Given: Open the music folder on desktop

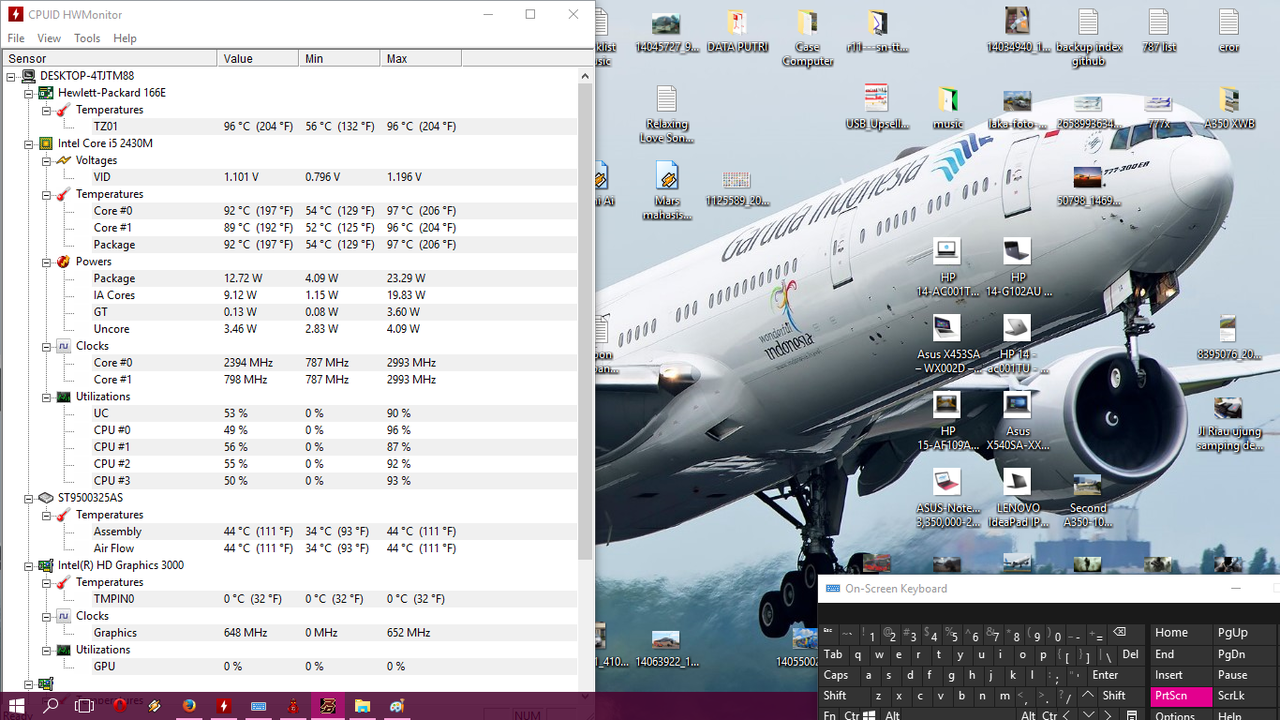Looking at the screenshot, I should pos(948,108).
